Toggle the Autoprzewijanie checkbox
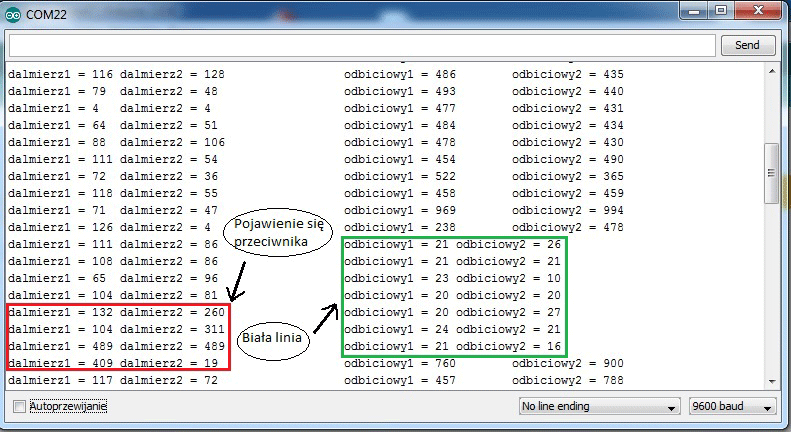 (20, 407)
